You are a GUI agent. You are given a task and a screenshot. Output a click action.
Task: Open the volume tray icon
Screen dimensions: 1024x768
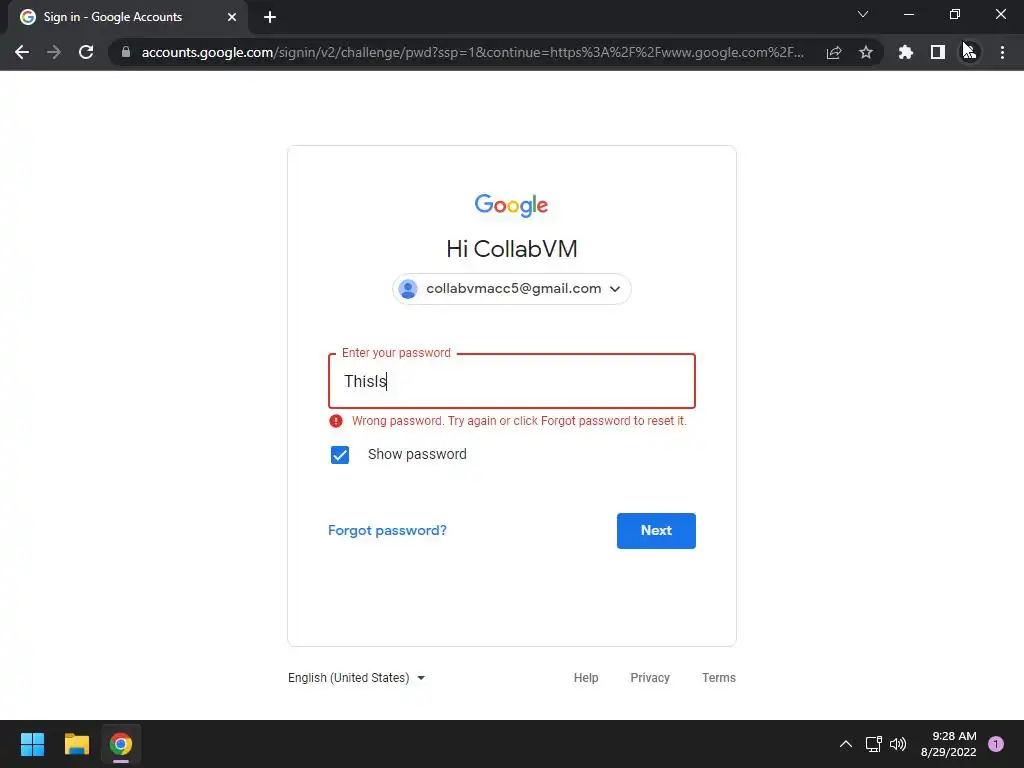click(x=899, y=744)
